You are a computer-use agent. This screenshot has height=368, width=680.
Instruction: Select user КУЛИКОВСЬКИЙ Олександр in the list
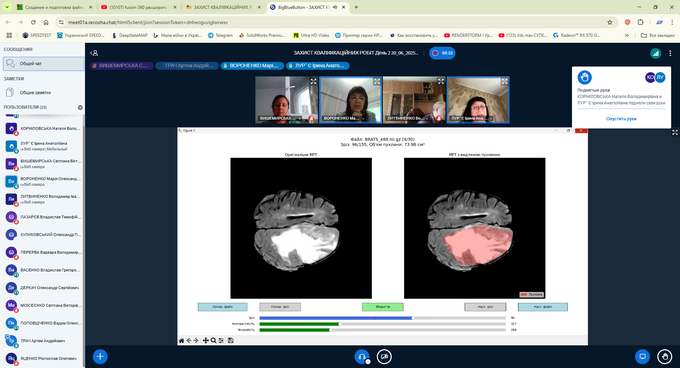point(43,234)
